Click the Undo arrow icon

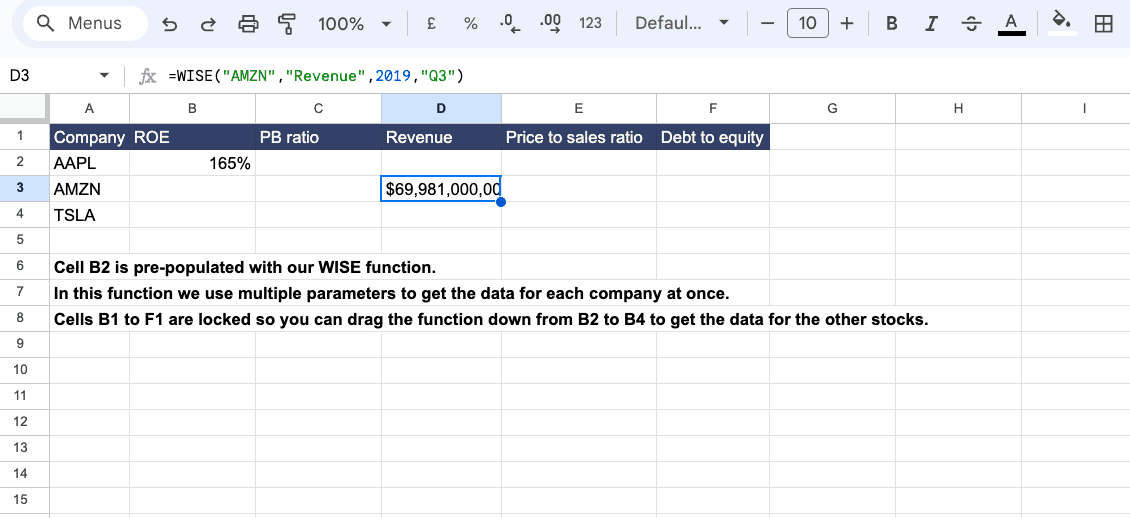click(170, 24)
